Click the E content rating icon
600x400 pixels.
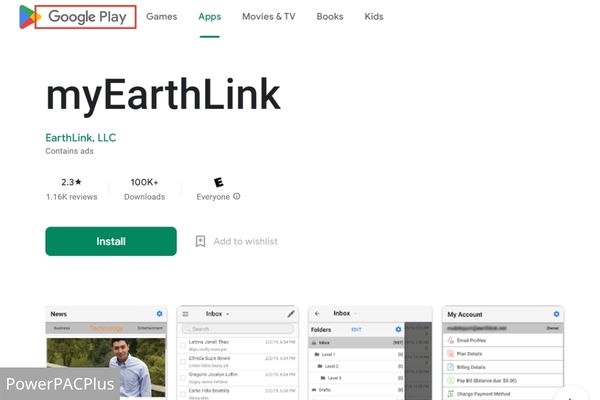(x=218, y=182)
